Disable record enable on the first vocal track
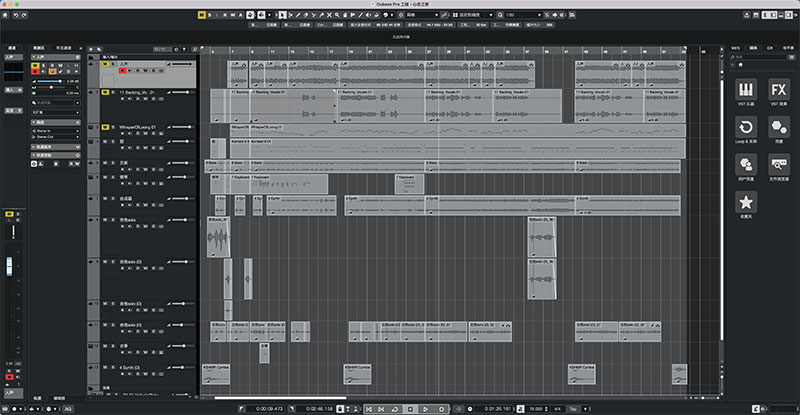This screenshot has width=800, height=415. pyautogui.click(x=122, y=70)
